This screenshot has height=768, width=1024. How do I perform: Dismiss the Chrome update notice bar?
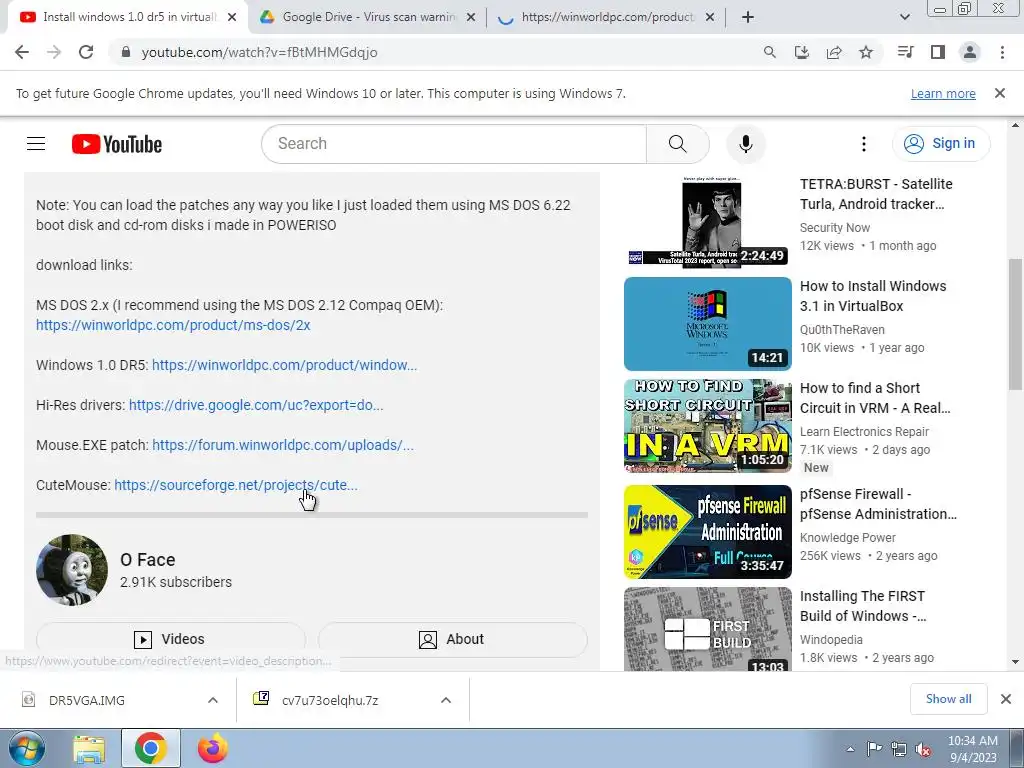(999, 93)
